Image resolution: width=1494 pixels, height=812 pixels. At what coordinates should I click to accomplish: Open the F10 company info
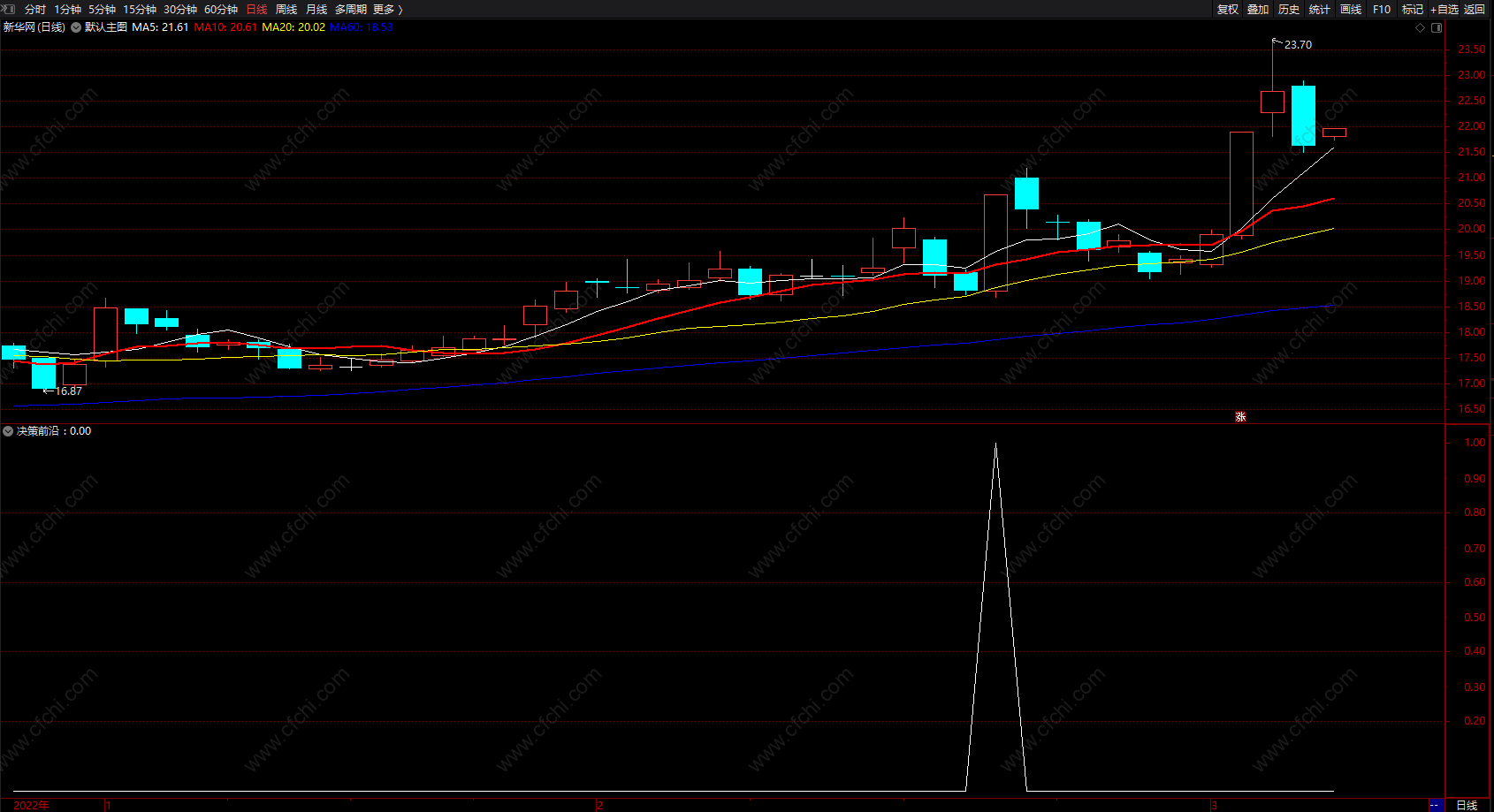pyautogui.click(x=1382, y=10)
